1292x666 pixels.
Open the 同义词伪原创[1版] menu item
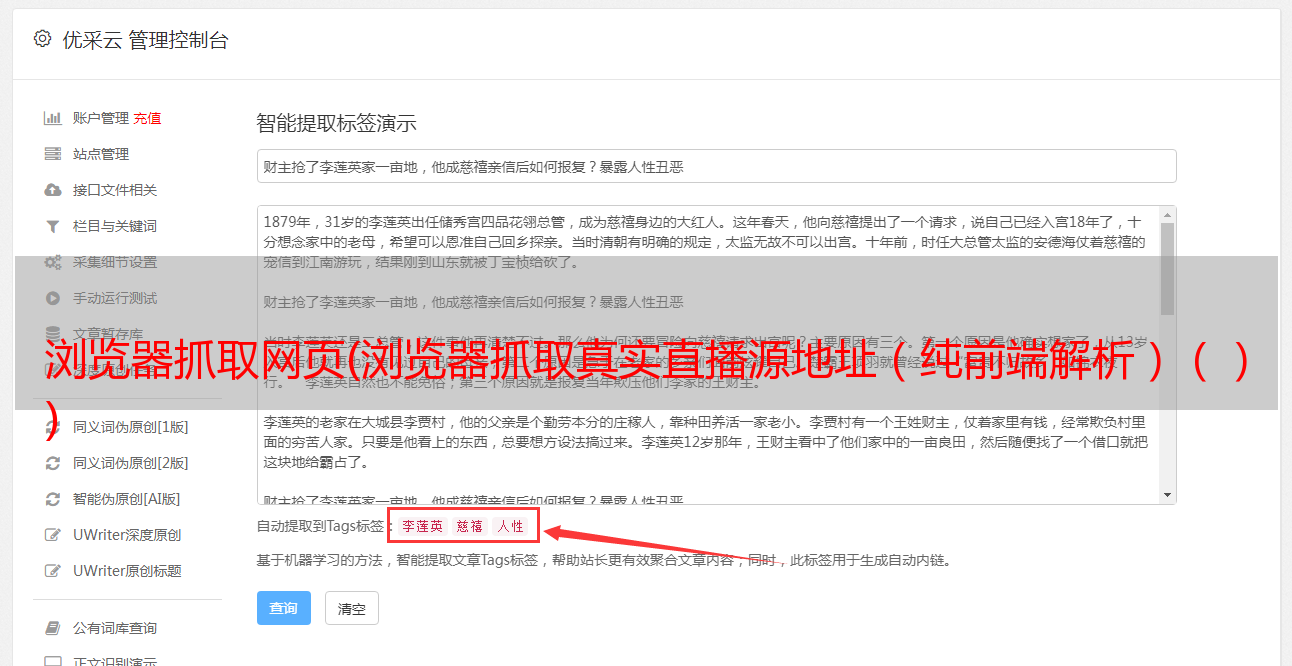130,427
